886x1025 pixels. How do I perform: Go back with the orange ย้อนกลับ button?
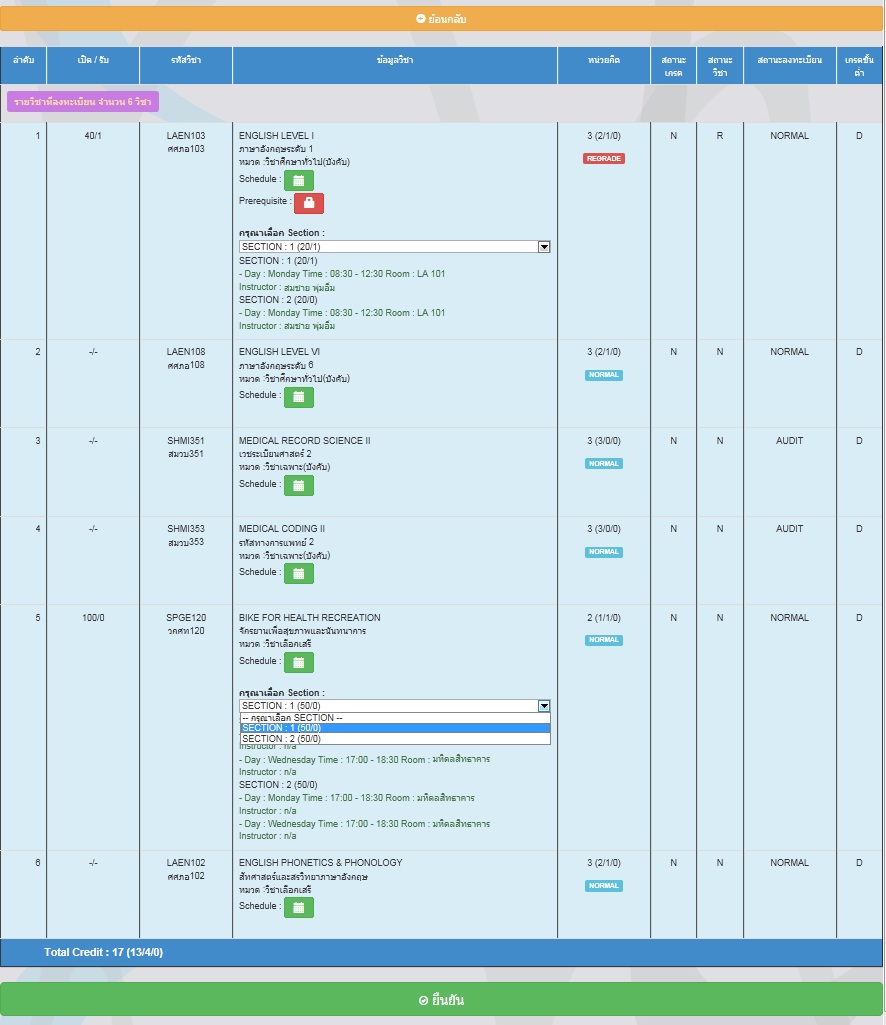click(441, 19)
